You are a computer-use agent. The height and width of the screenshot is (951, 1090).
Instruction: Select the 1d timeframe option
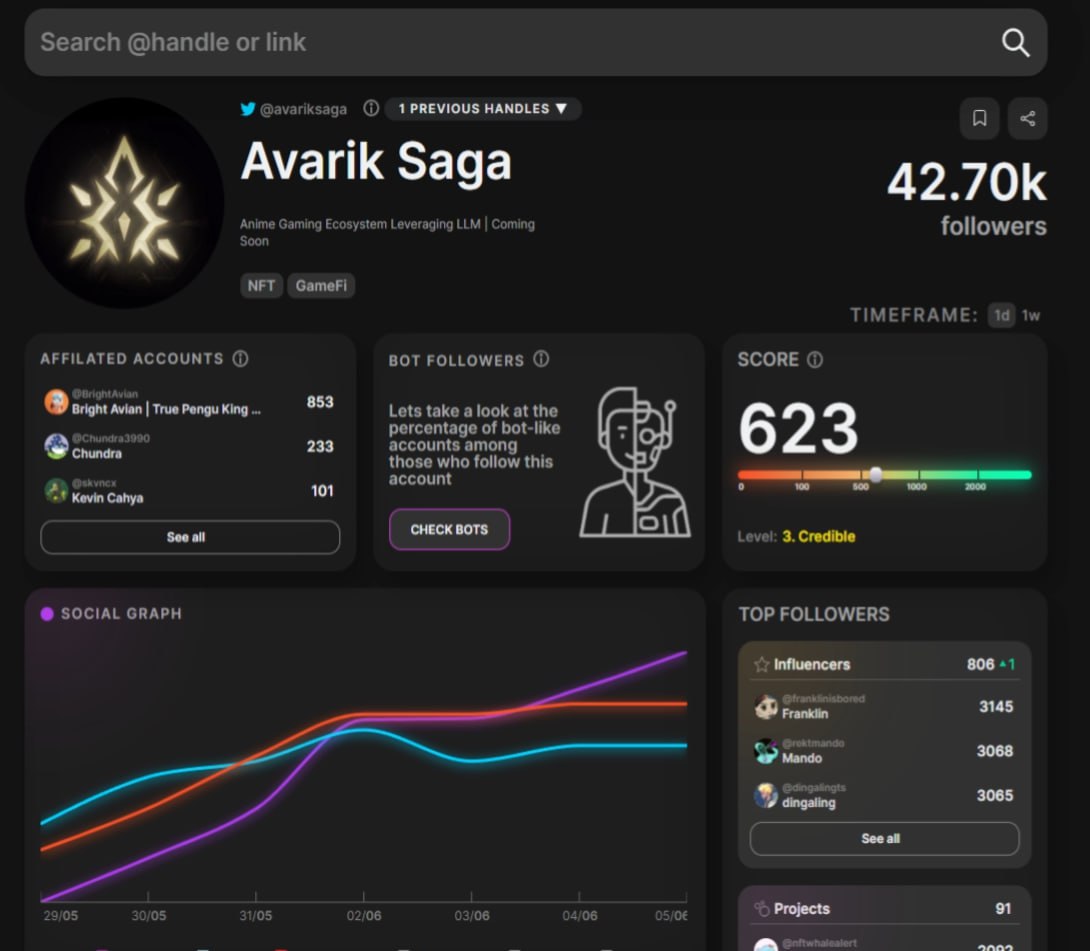pos(1000,315)
